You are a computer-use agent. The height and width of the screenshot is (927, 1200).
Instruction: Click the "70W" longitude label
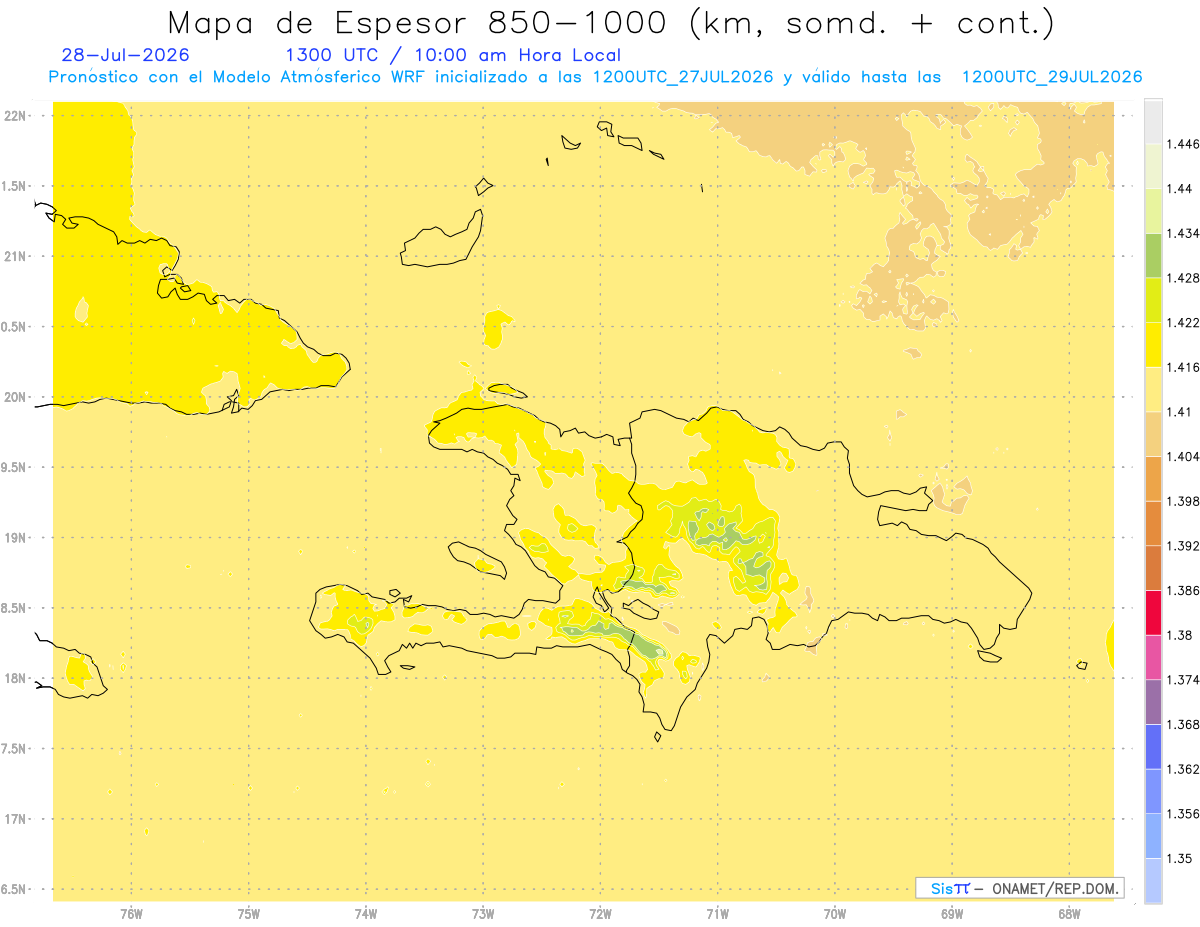tap(835, 914)
